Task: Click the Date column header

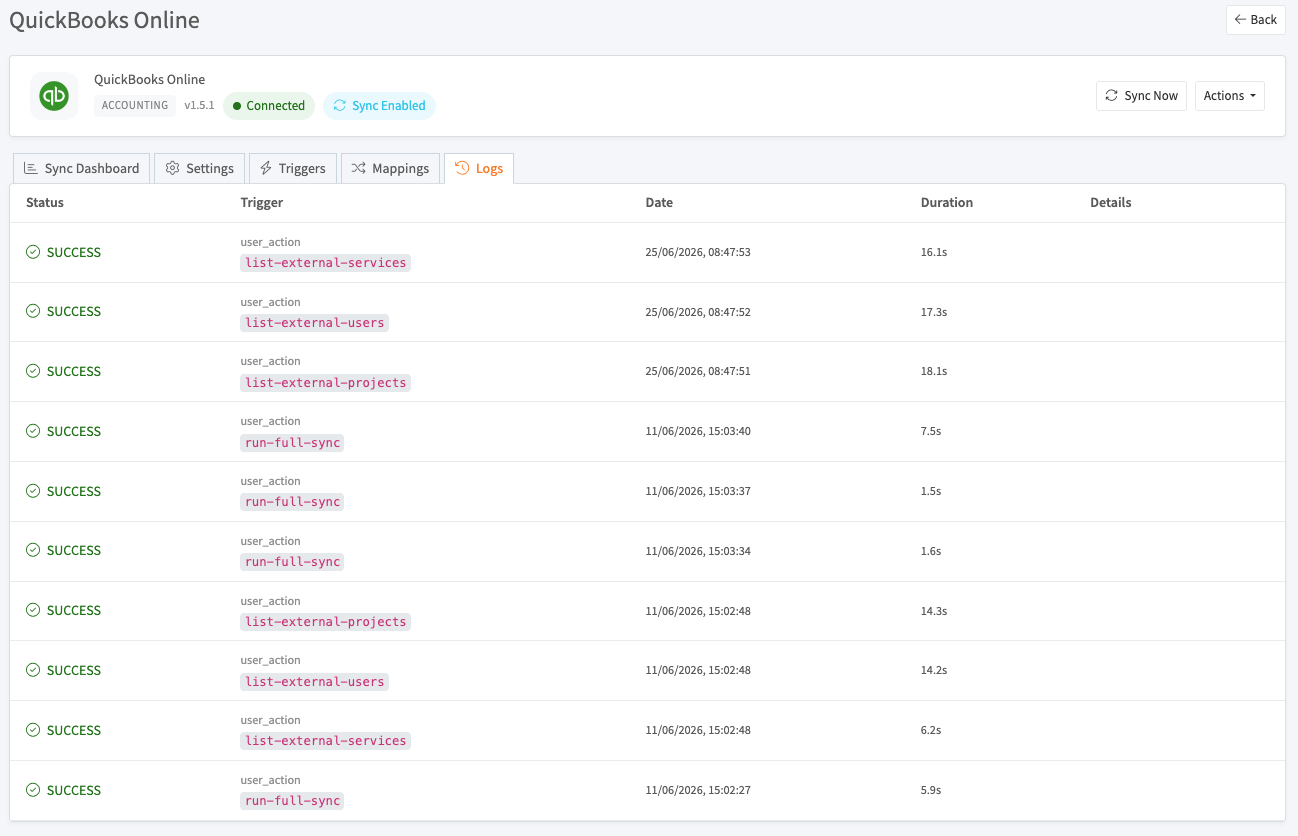Action: 659,203
